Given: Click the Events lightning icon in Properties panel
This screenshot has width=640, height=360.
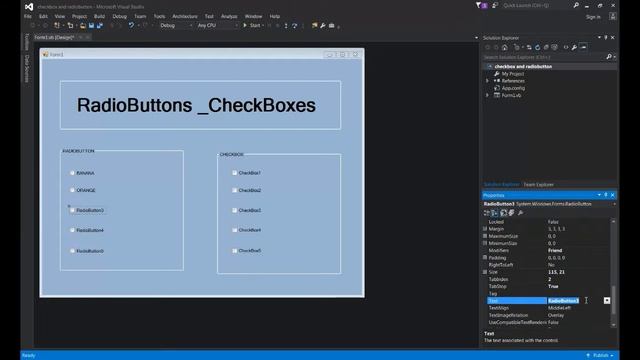Looking at the screenshot, I should [x=511, y=213].
